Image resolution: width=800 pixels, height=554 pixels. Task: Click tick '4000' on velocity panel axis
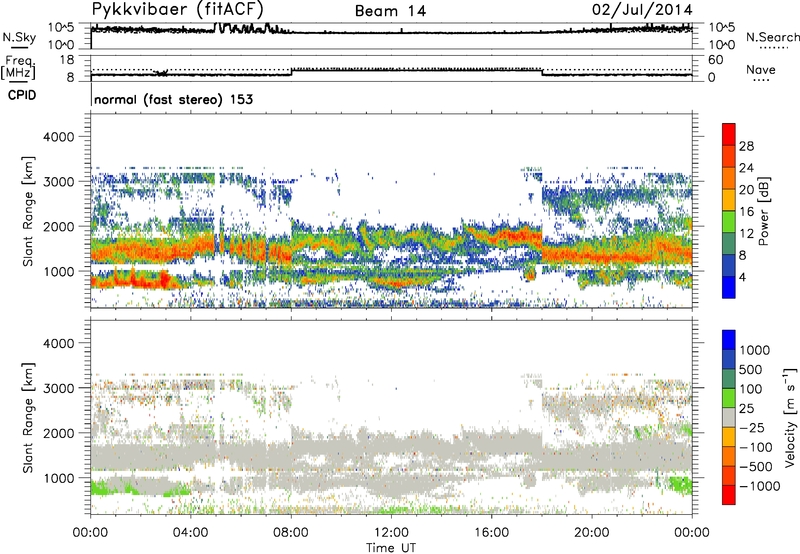pos(58,343)
